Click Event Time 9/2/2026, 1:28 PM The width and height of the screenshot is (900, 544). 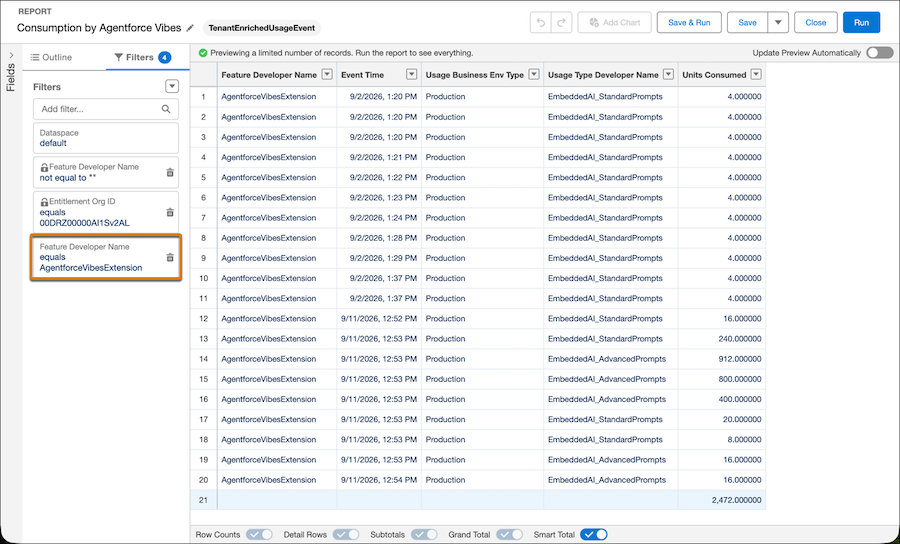379,238
